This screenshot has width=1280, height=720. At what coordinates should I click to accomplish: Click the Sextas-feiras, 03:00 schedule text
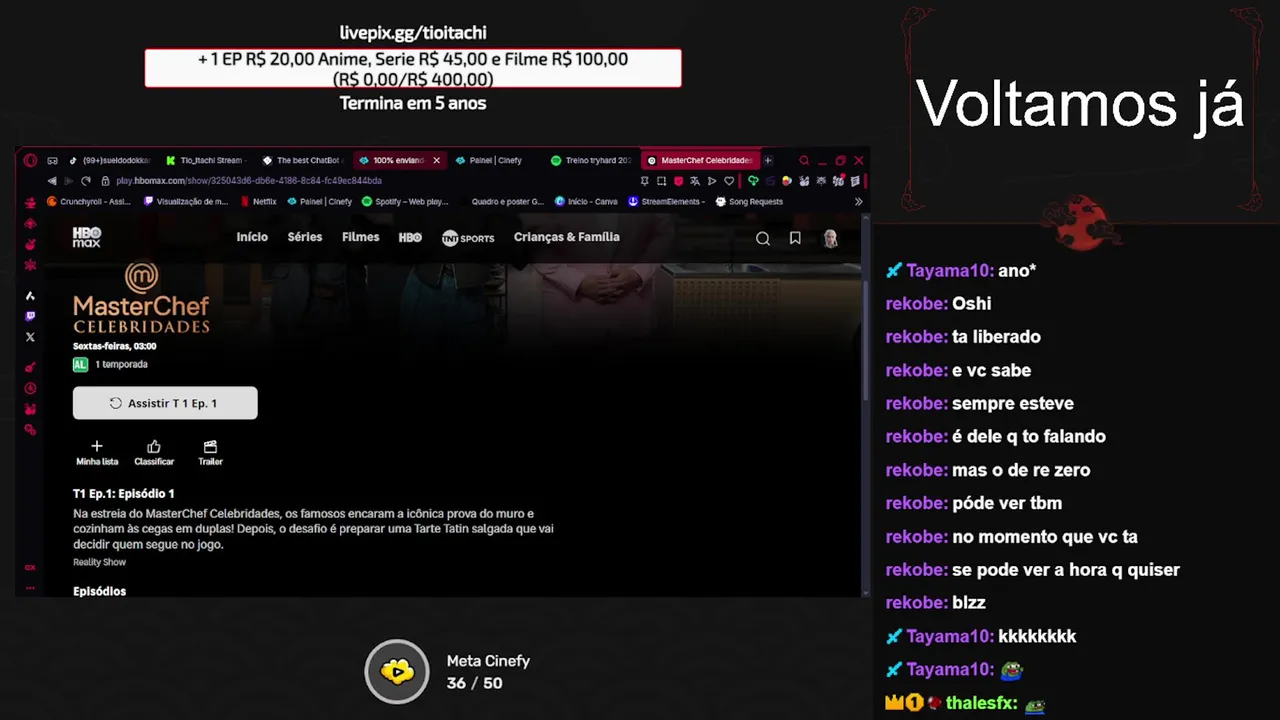(x=114, y=346)
